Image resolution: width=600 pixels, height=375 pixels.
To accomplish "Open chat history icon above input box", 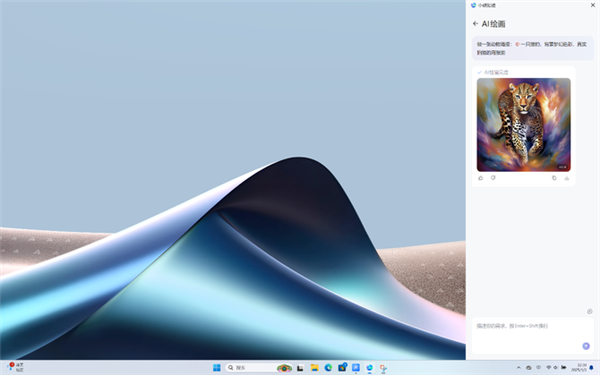I will click(x=590, y=311).
